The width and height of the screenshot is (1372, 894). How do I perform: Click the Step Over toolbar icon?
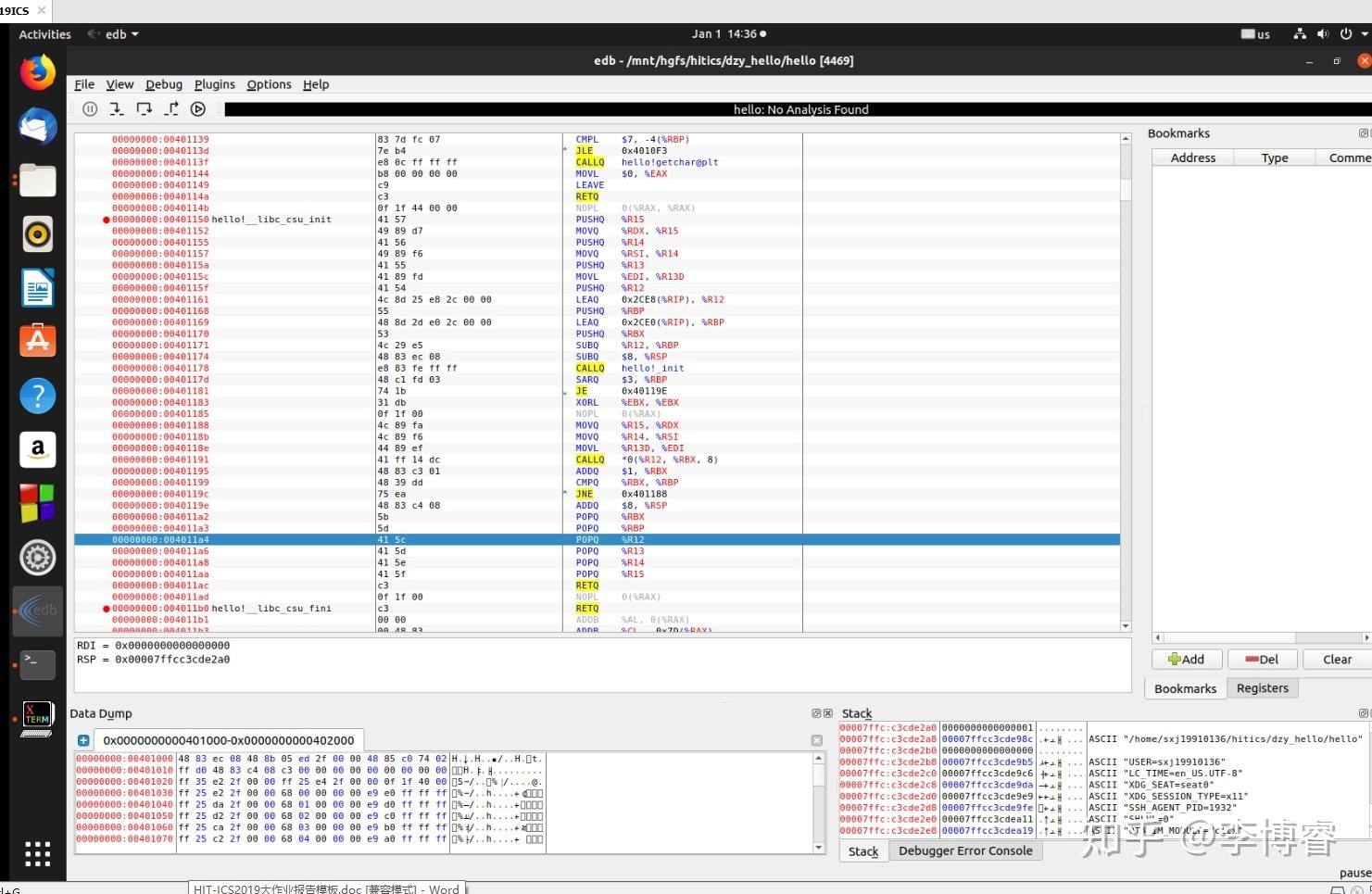[144, 109]
